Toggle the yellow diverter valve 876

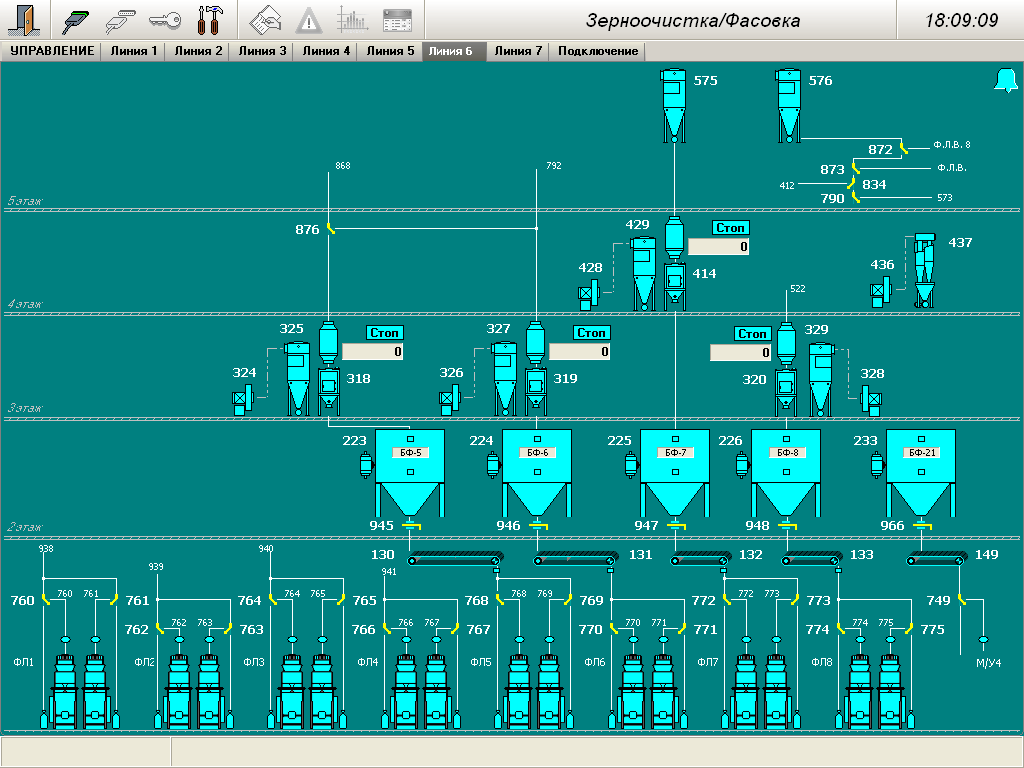coord(331,230)
